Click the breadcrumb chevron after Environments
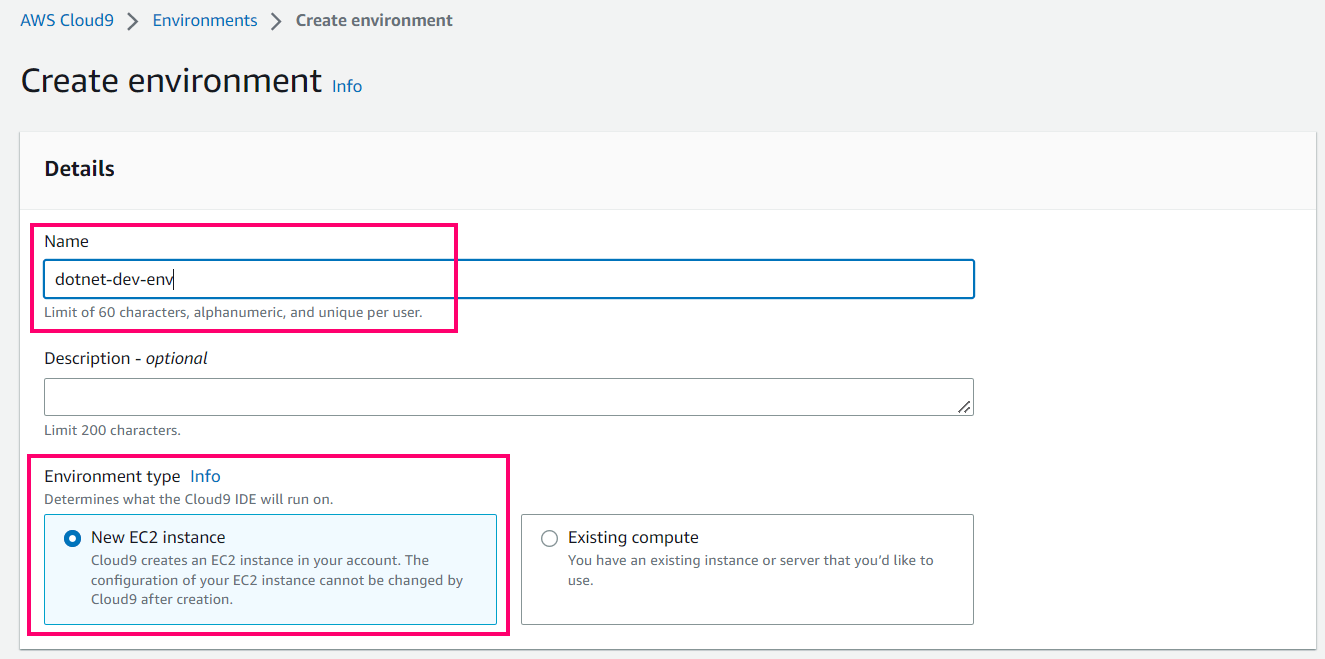 coord(275,19)
